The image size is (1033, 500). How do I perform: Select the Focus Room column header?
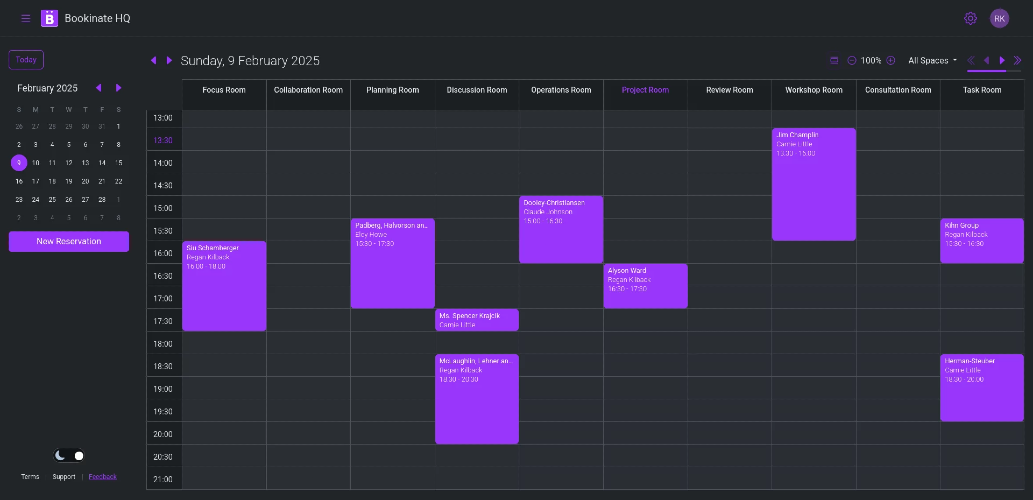tap(224, 90)
